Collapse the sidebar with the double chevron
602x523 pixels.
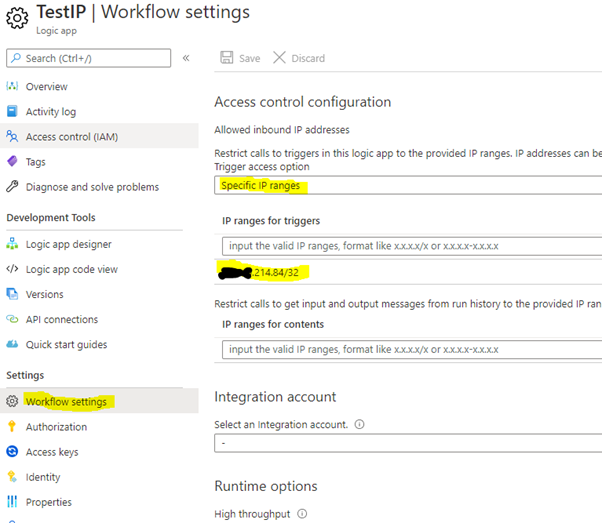click(x=186, y=58)
